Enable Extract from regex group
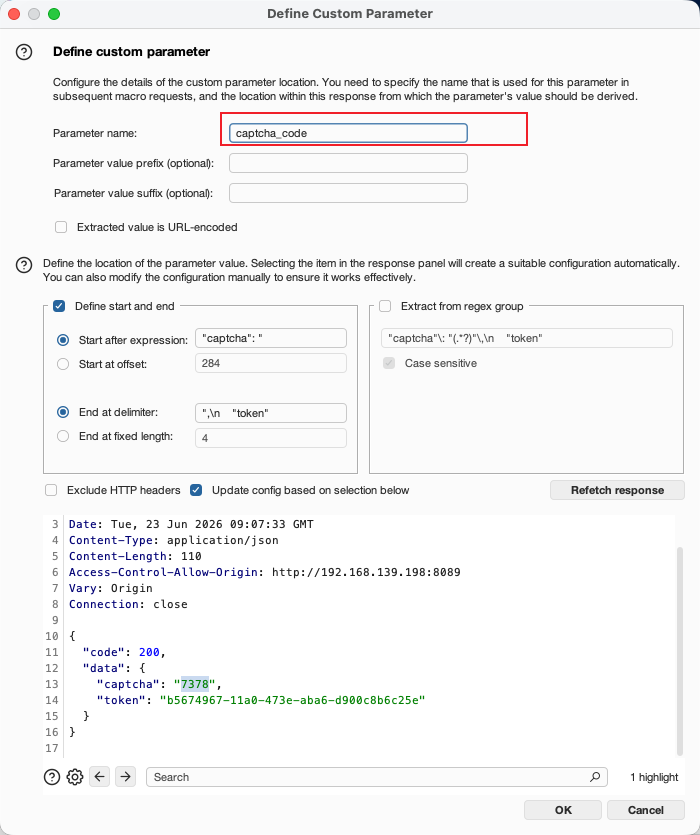 point(385,306)
